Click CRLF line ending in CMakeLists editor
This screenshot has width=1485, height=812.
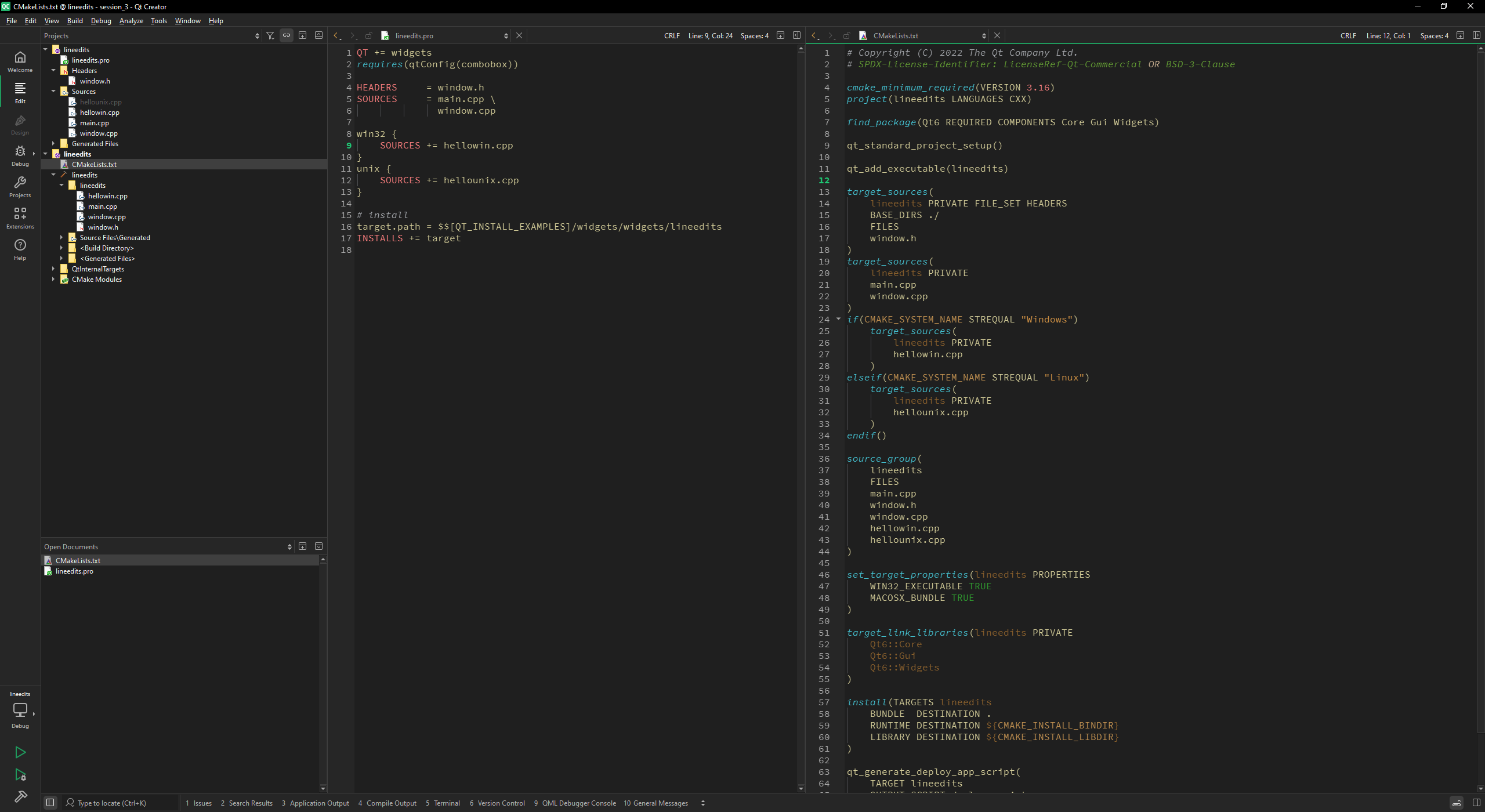click(x=1348, y=35)
